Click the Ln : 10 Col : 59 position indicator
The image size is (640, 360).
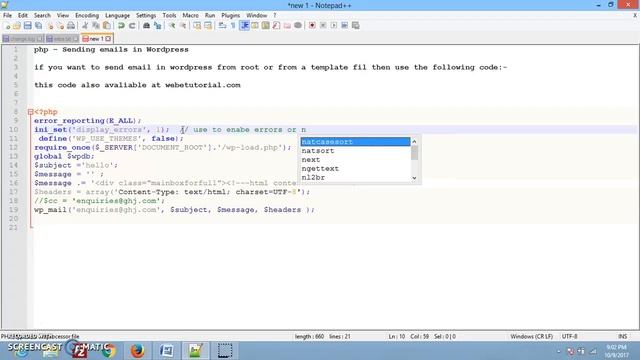[x=409, y=336]
